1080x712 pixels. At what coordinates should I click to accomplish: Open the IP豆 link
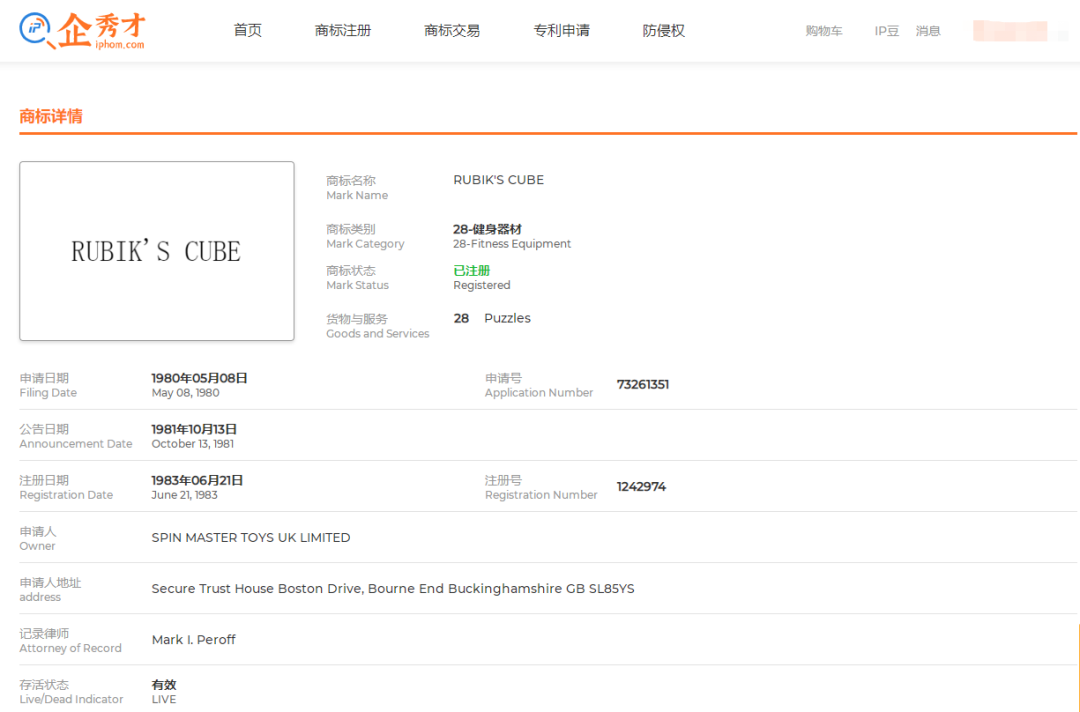886,31
